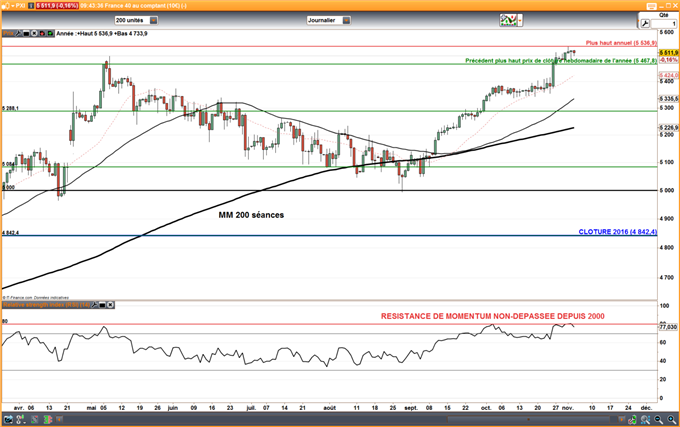Click the magnifier with chart icon bottom-right
The height and width of the screenshot is (427, 680).
(645, 419)
